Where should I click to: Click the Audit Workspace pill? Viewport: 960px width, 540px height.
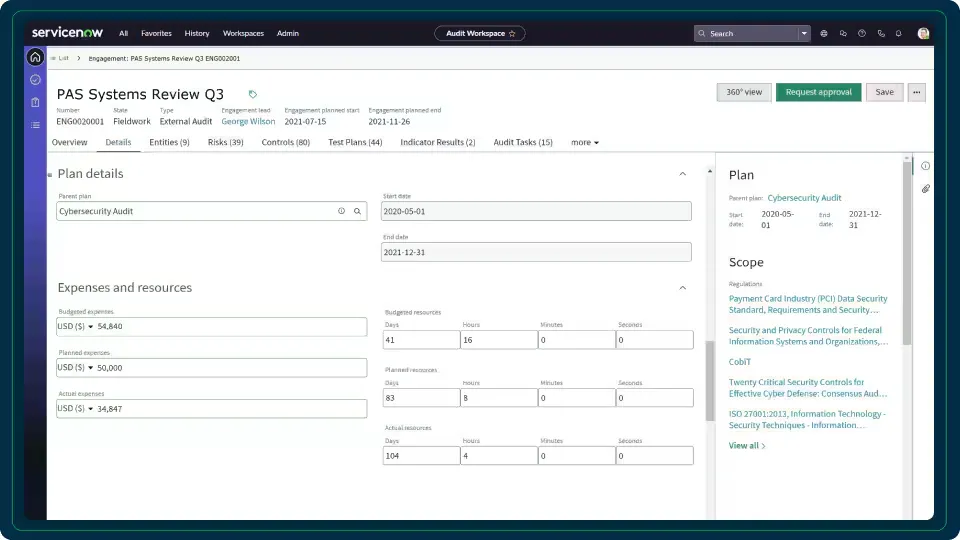point(480,34)
